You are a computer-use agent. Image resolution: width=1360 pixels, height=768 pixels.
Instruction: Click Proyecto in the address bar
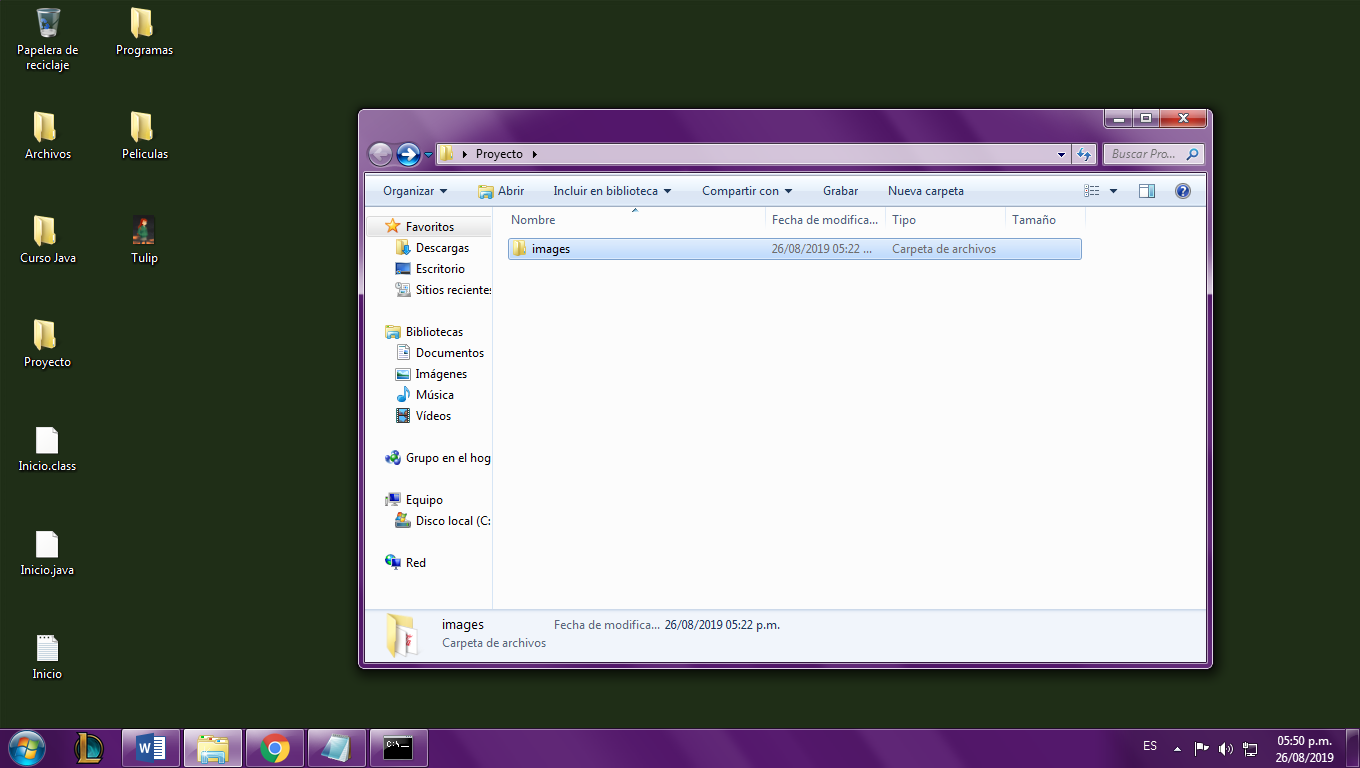pyautogui.click(x=499, y=154)
